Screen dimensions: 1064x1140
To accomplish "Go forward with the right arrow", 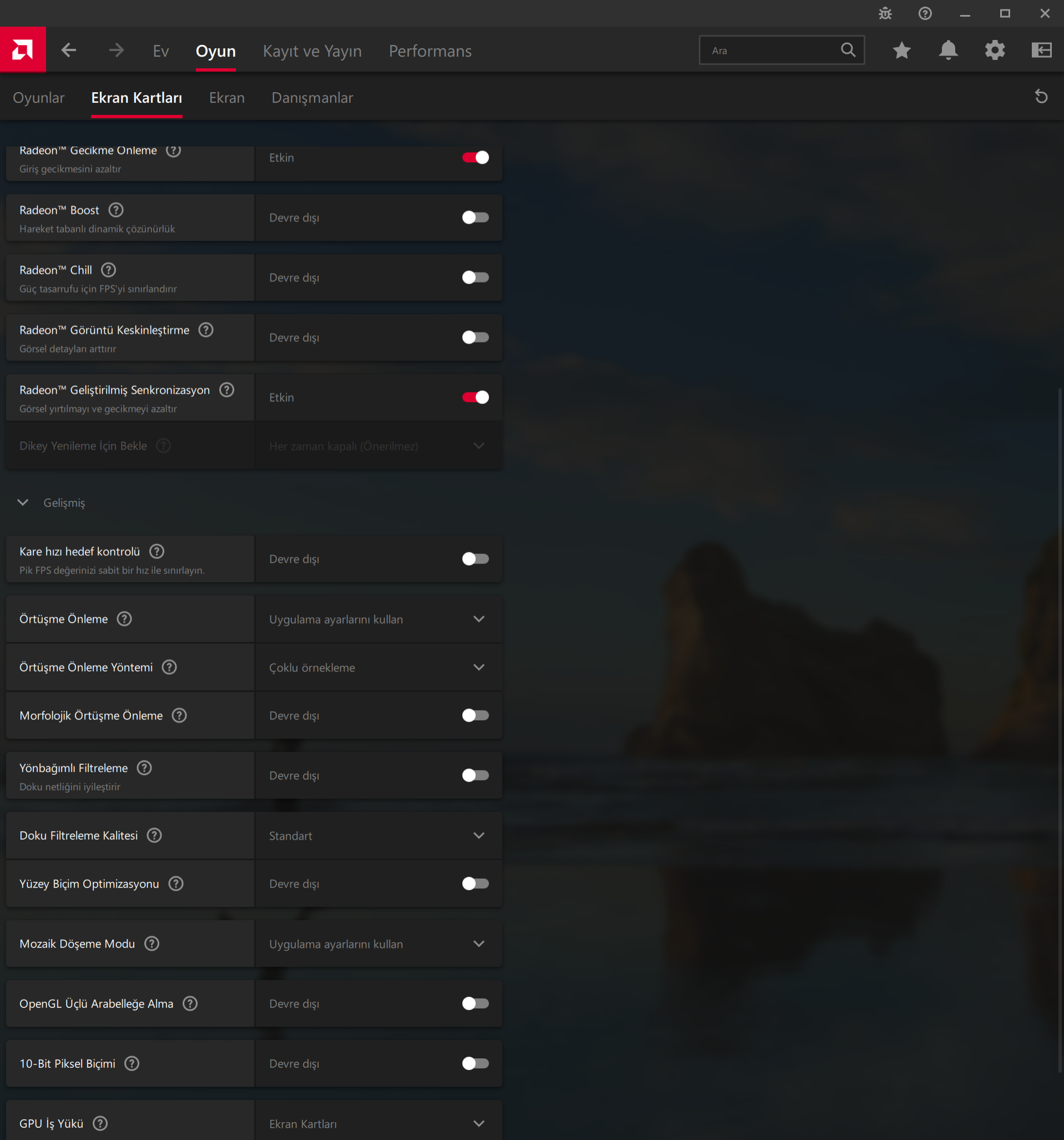I will (117, 51).
